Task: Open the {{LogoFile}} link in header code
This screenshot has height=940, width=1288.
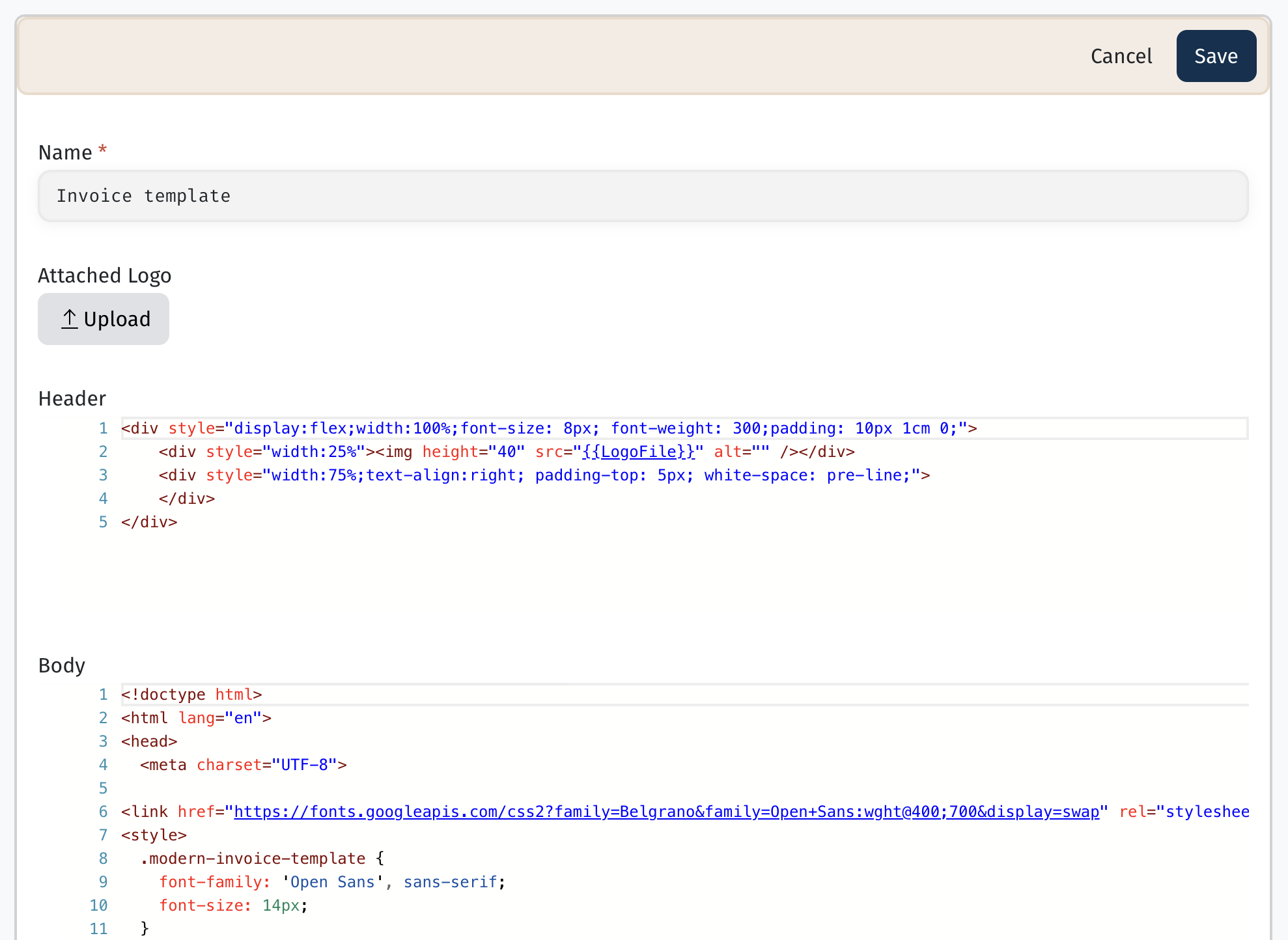Action: pyautogui.click(x=638, y=452)
